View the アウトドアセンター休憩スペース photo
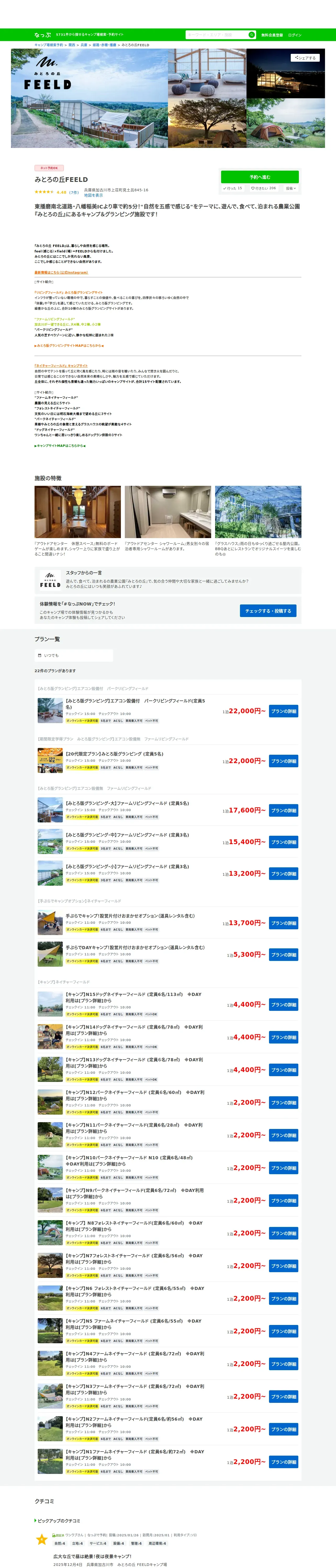 (77, 512)
